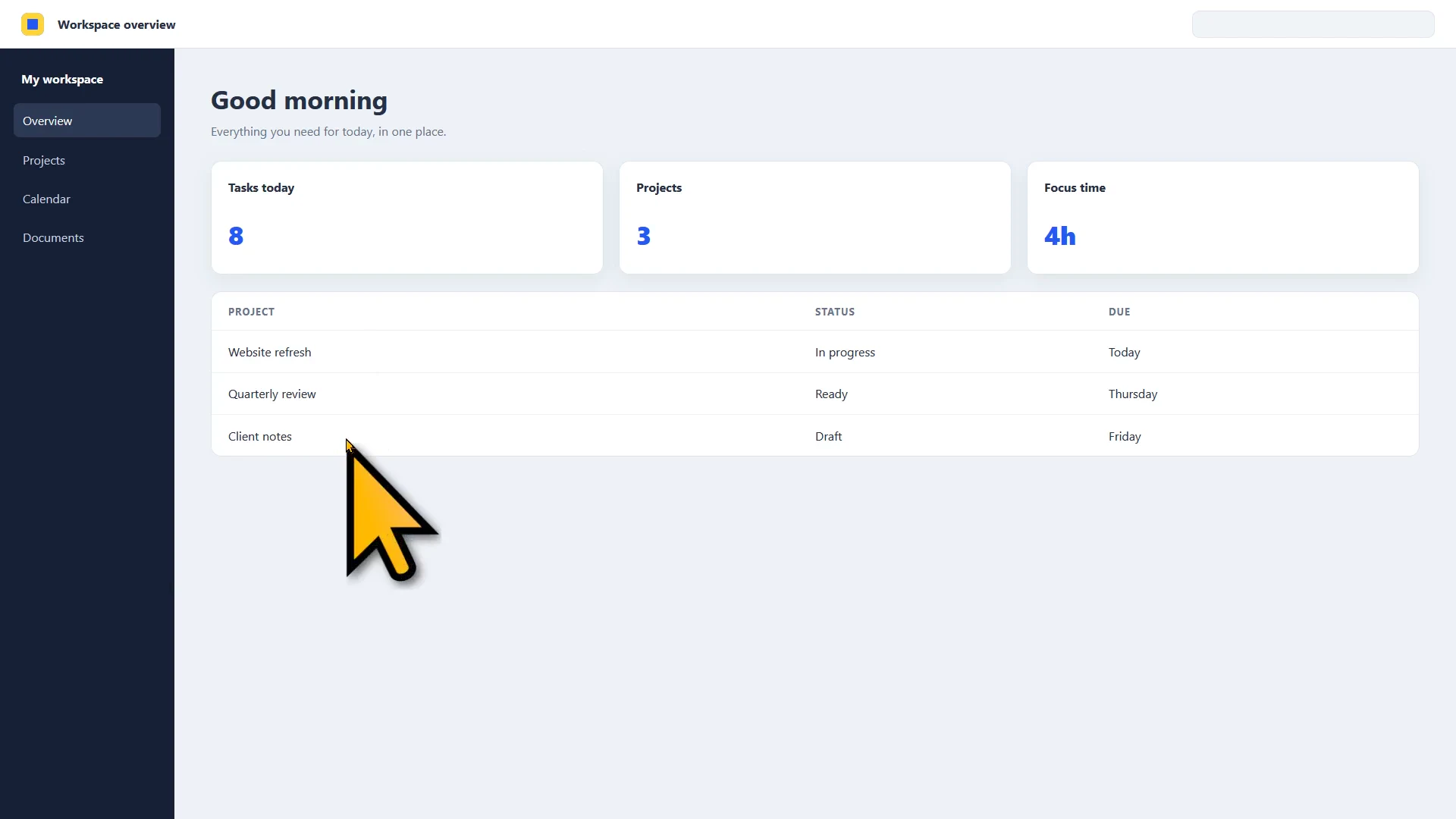Click the In progress status cell

pyautogui.click(x=845, y=352)
